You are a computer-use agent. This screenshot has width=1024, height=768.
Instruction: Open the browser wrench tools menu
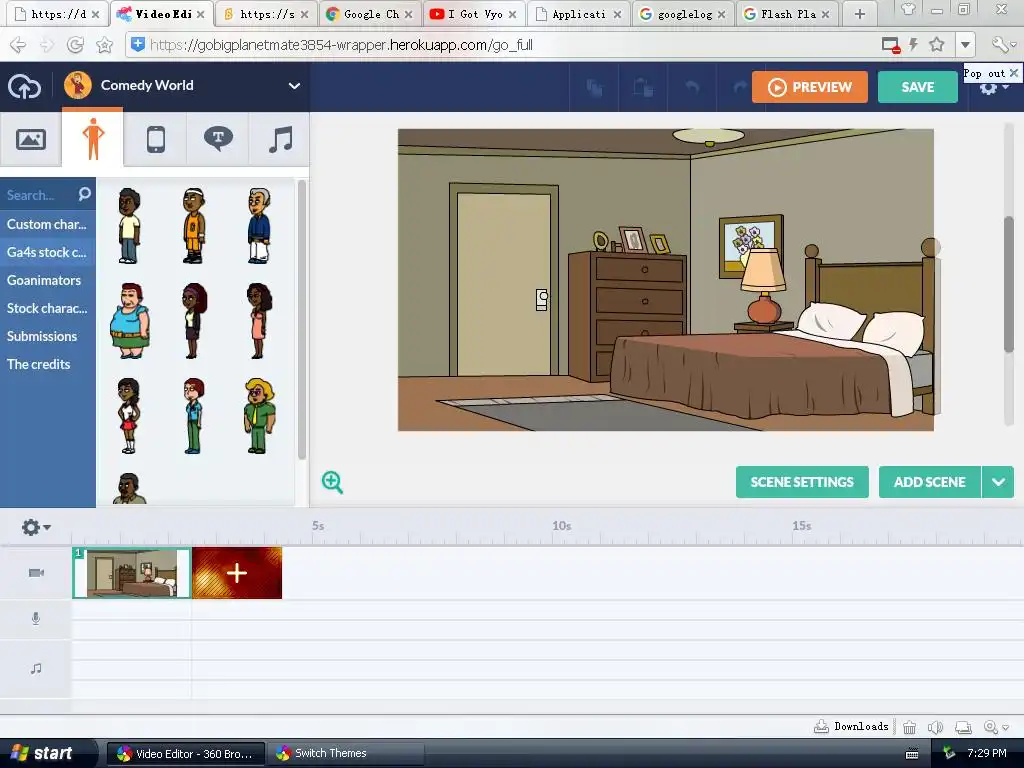coord(1003,44)
